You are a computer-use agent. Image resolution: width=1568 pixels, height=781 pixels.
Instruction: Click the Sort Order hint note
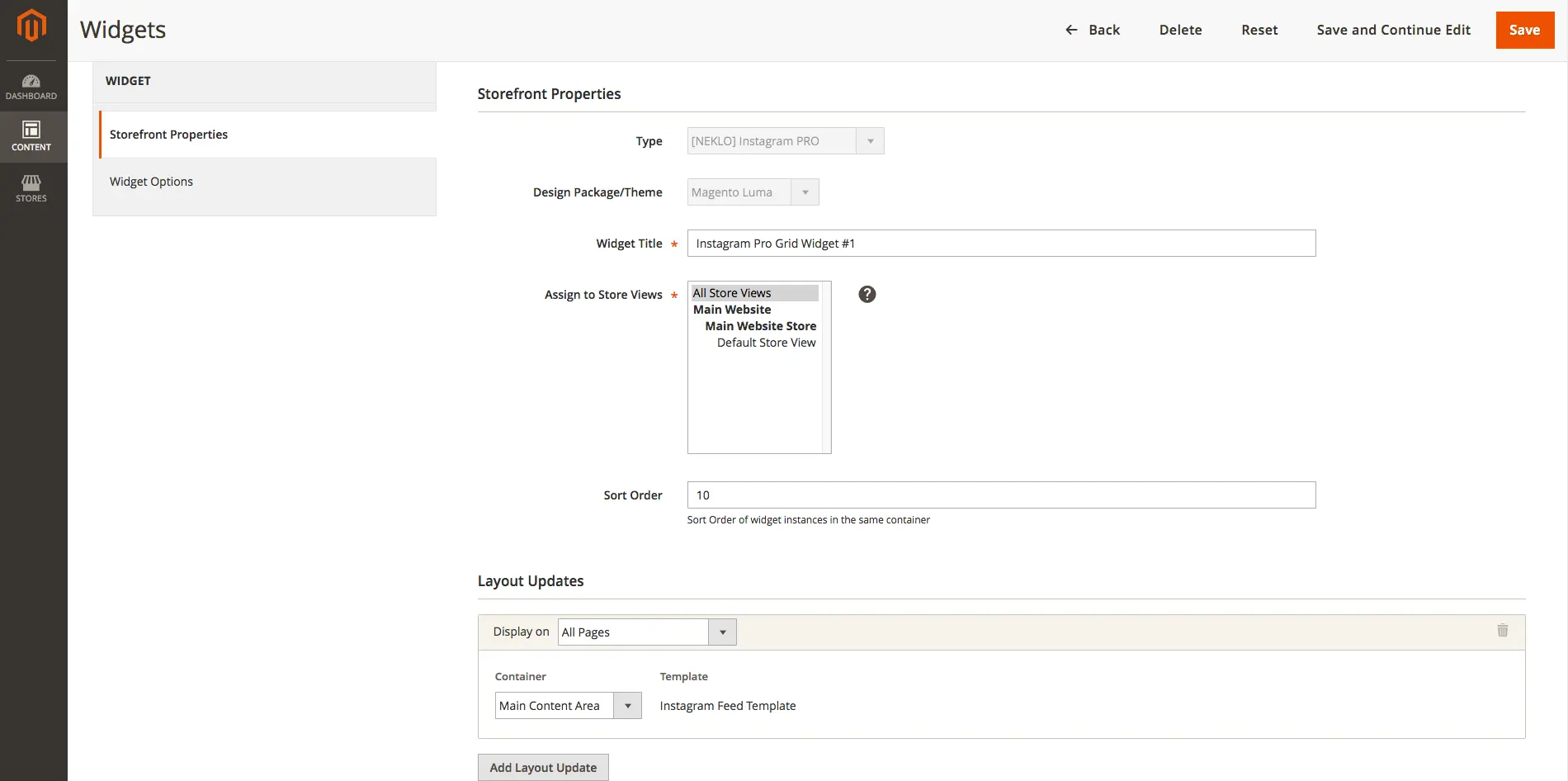point(808,520)
